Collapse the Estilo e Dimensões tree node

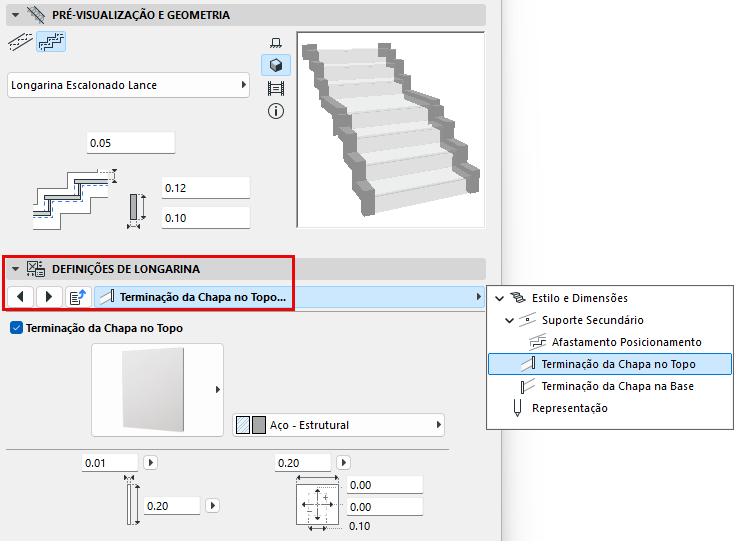tap(500, 298)
